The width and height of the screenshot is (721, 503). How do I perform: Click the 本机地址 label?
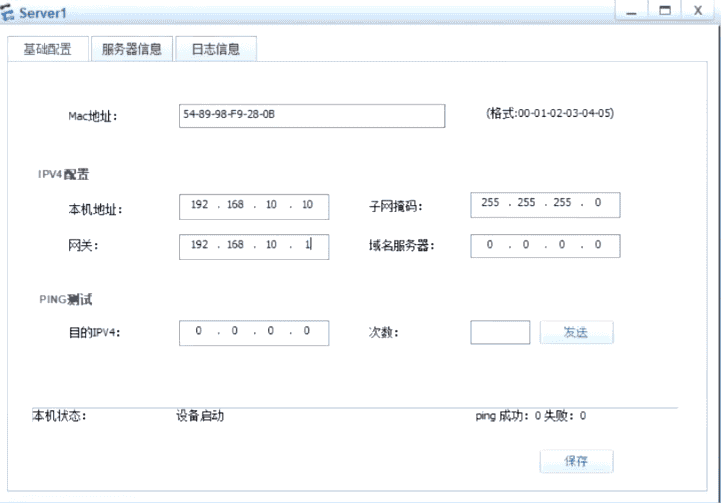click(x=95, y=210)
